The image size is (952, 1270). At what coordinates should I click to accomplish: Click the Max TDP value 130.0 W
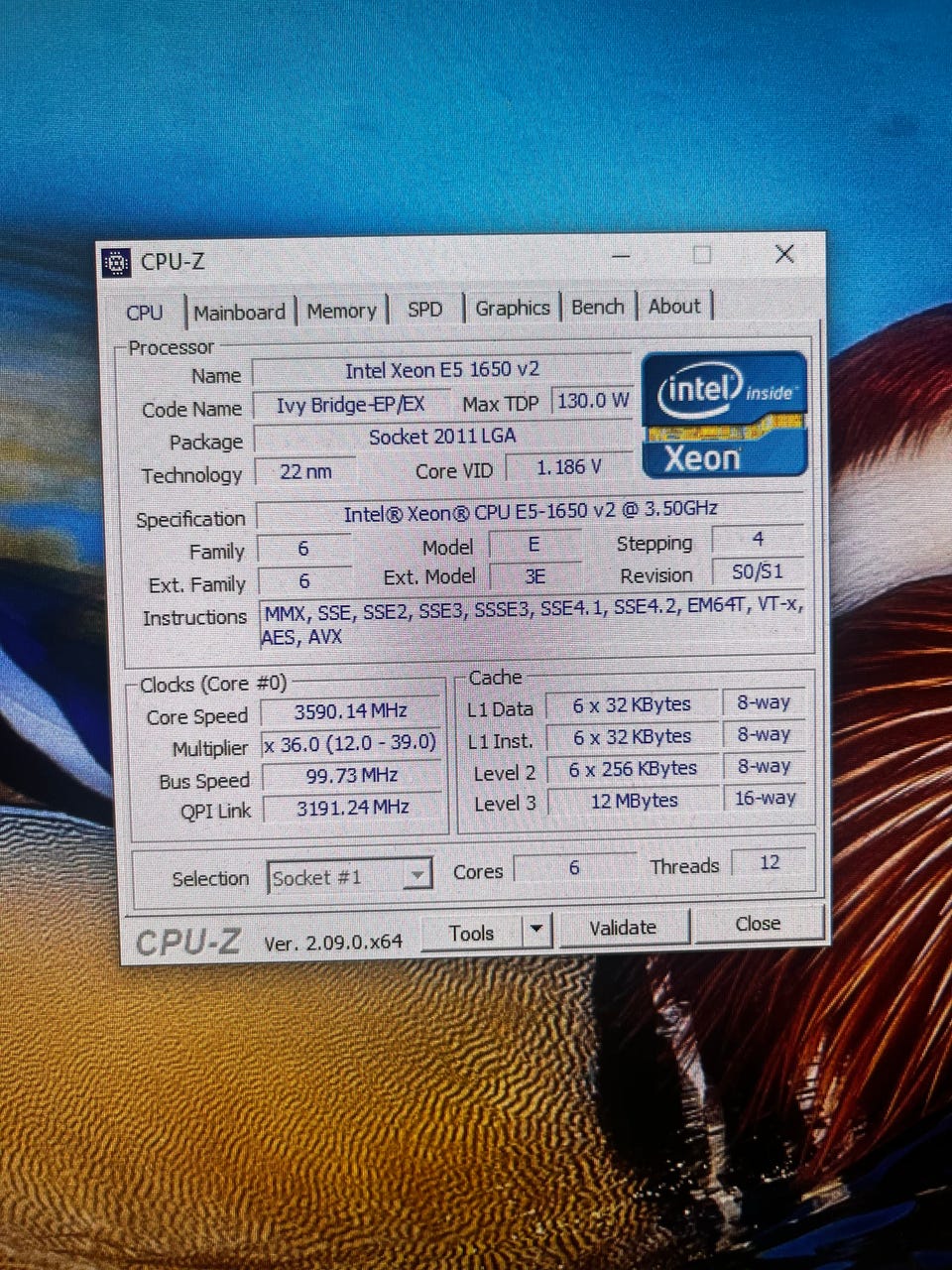(593, 401)
